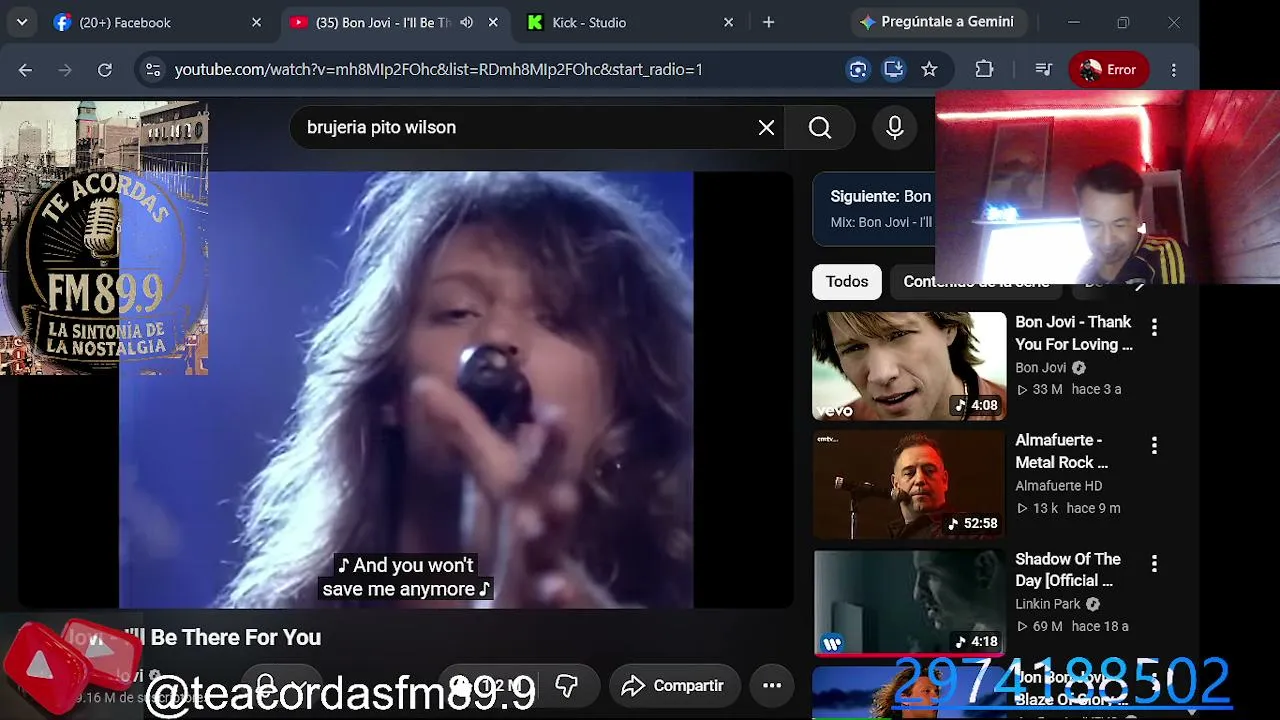1280x720 pixels.
Task: Click the 4:08 duration badge
Action: [977, 405]
